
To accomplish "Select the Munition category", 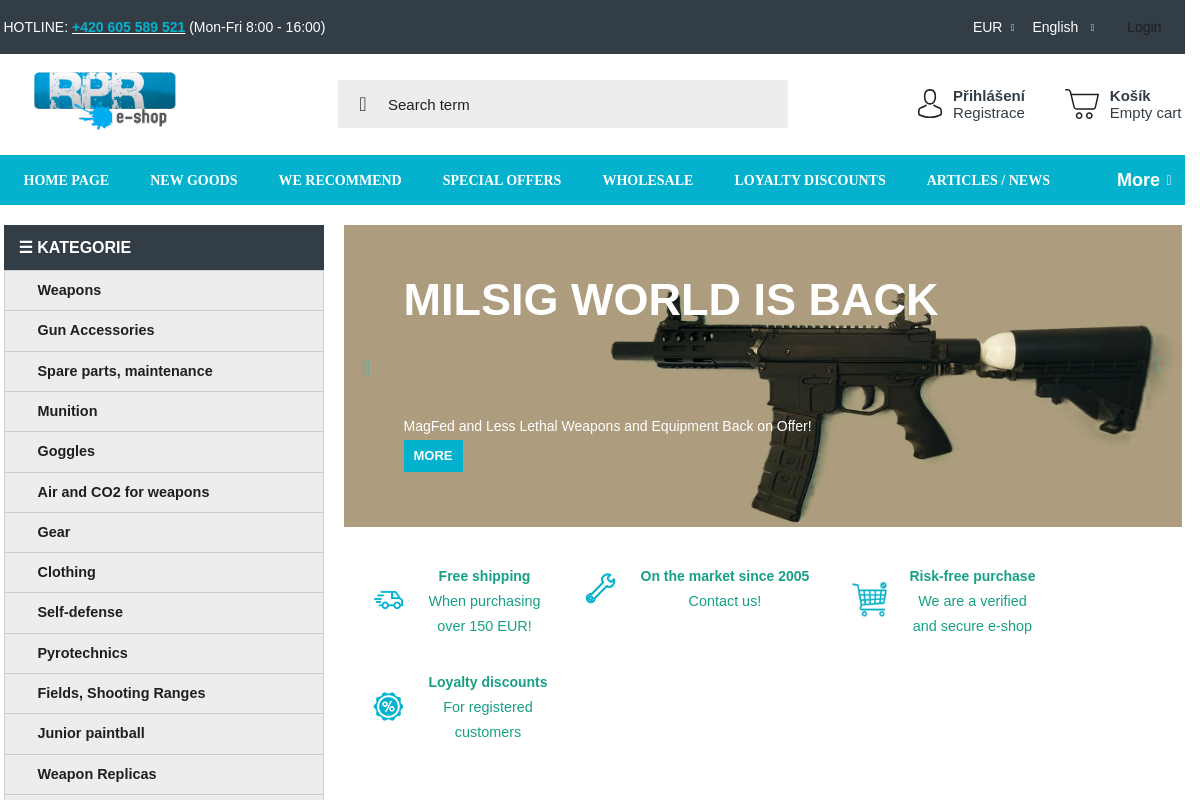I will tap(164, 411).
